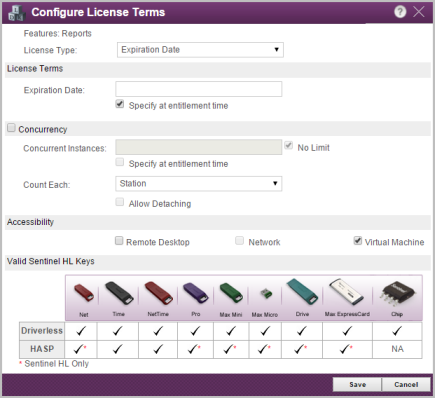The image size is (435, 398).
Task: Click the Accessibility section heading
Action: coord(30,222)
